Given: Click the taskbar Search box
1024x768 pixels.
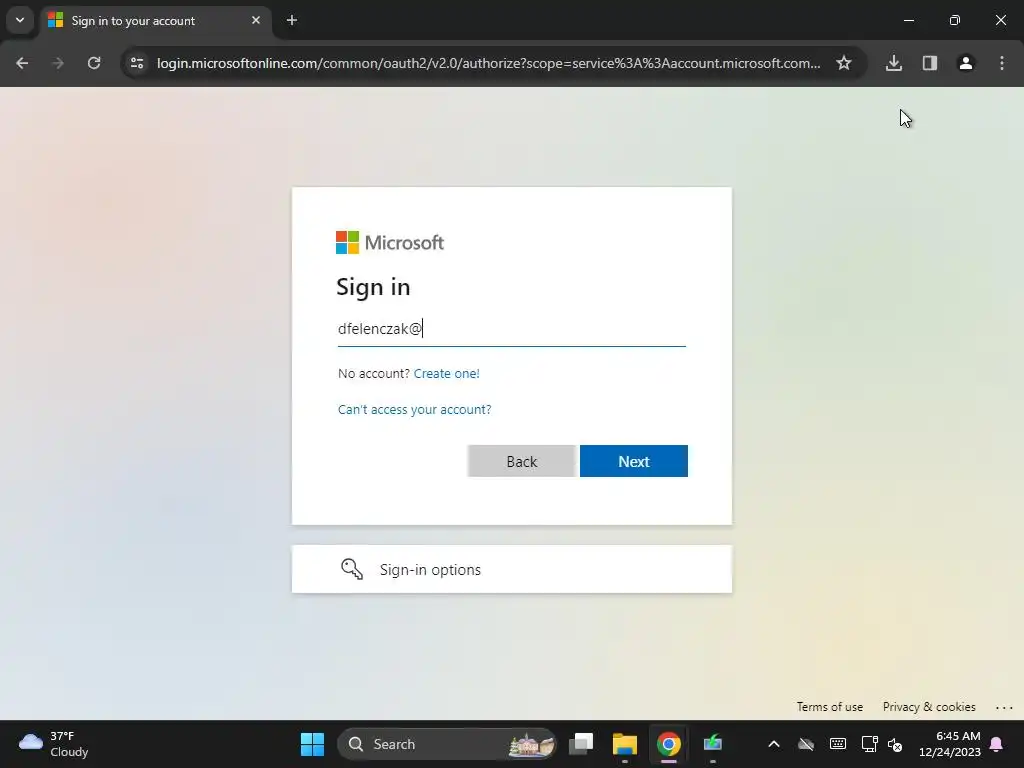Looking at the screenshot, I should 447,744.
